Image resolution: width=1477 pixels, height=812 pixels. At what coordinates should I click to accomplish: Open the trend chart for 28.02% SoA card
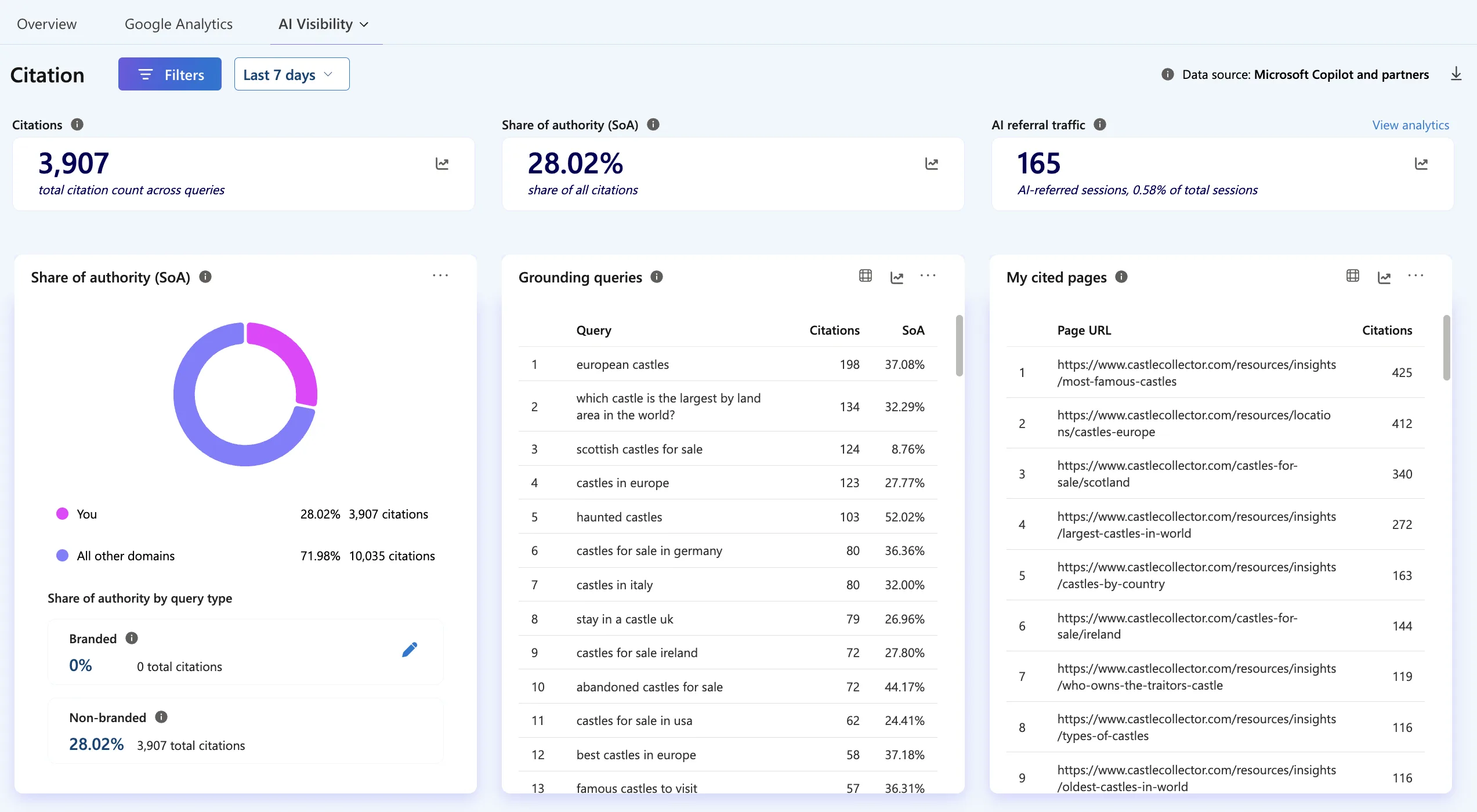[932, 164]
